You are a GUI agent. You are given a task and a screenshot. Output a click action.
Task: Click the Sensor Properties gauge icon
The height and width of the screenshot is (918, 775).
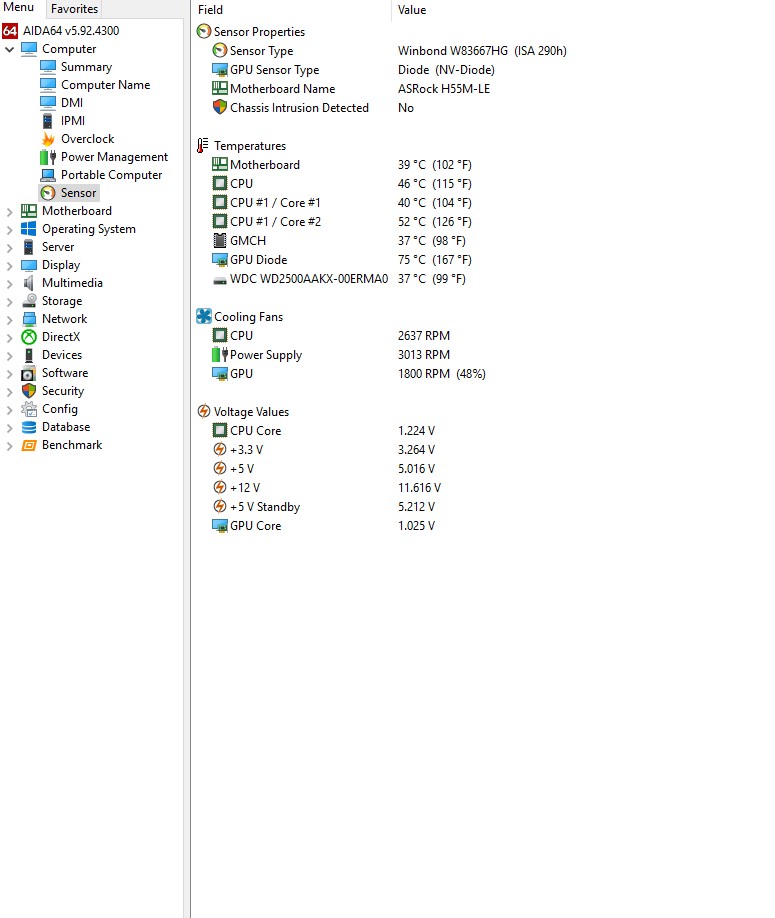pos(204,31)
